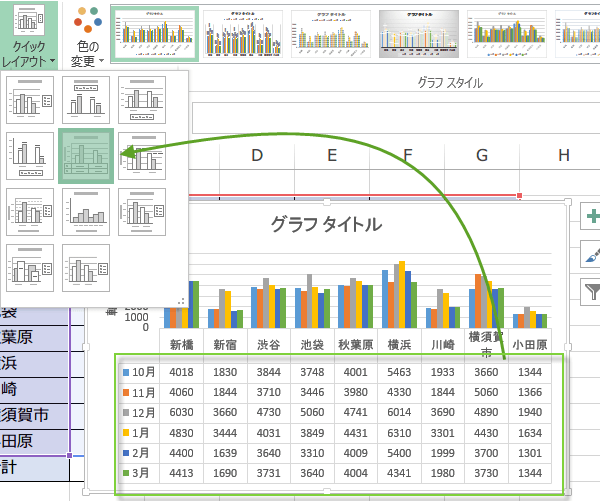The width and height of the screenshot is (600, 501).
Task: Click the 秋葉原 category label in chart
Action: pyautogui.click(x=355, y=345)
